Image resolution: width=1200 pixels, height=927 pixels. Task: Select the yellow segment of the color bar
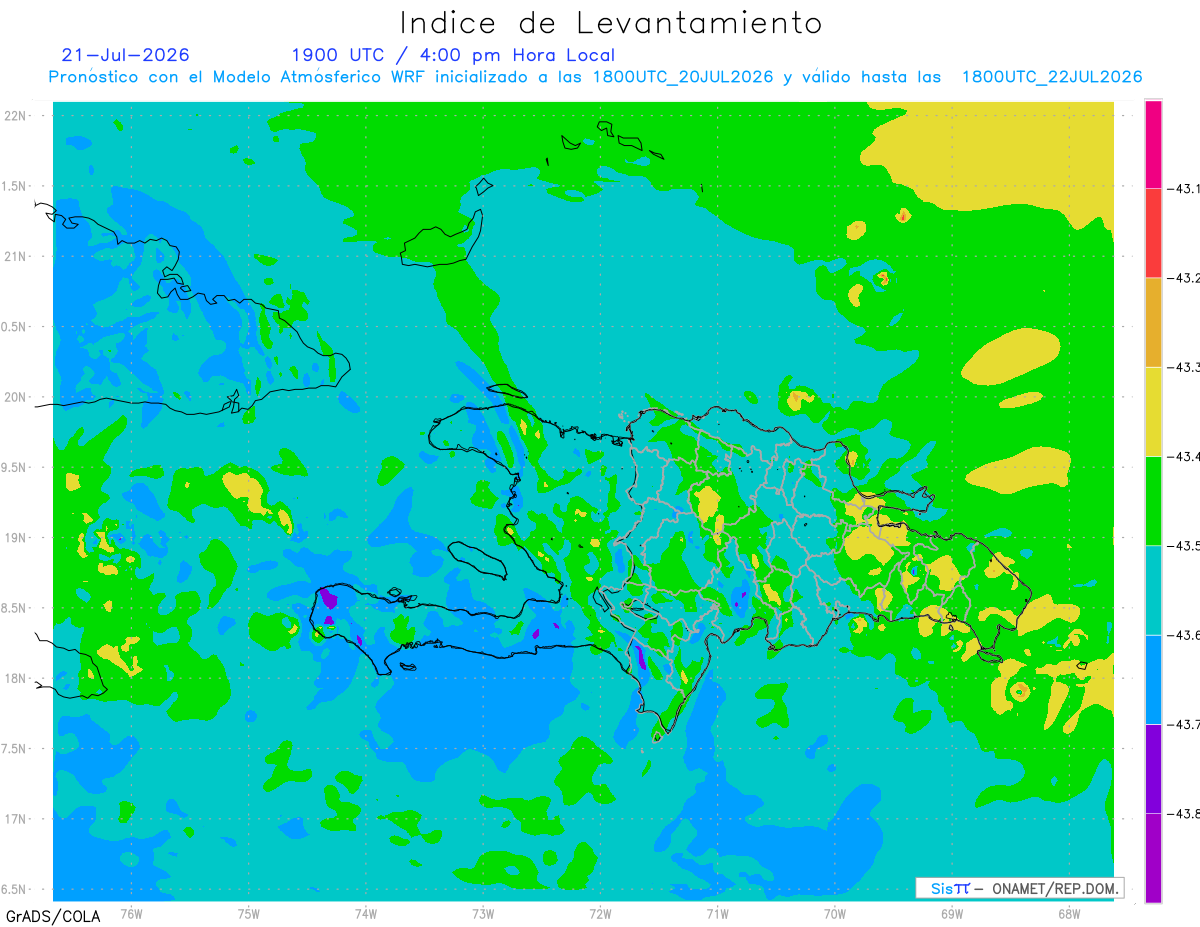click(1153, 411)
